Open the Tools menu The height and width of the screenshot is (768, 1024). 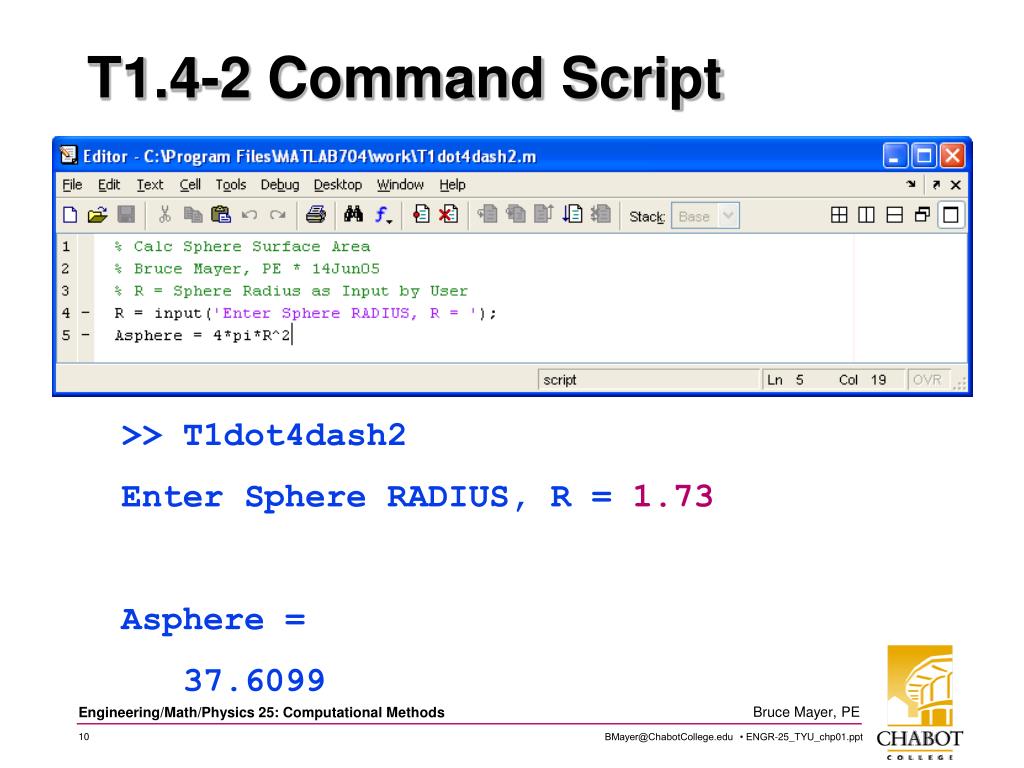pyautogui.click(x=231, y=185)
